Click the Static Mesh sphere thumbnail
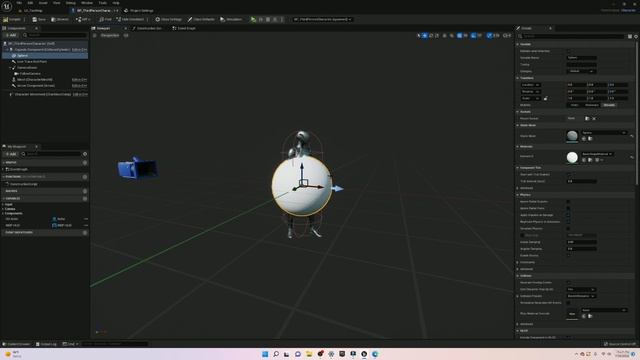 [x=572, y=136]
